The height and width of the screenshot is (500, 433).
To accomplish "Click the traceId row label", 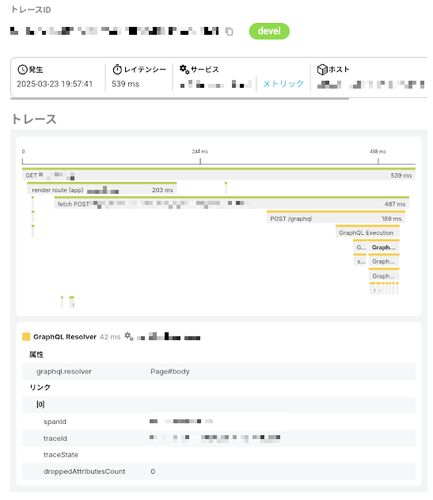I will (x=55, y=438).
